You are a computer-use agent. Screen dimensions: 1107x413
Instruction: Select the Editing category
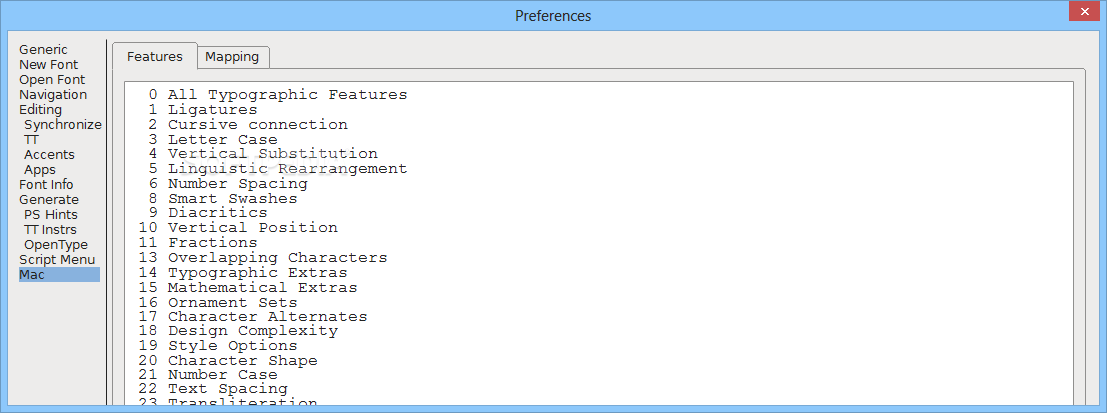(x=40, y=109)
